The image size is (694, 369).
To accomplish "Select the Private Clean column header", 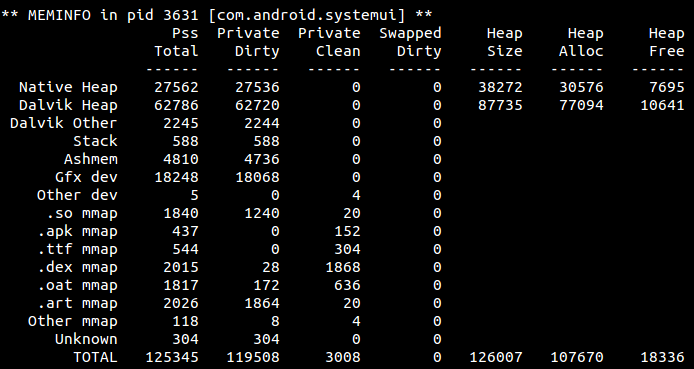I will [329, 42].
